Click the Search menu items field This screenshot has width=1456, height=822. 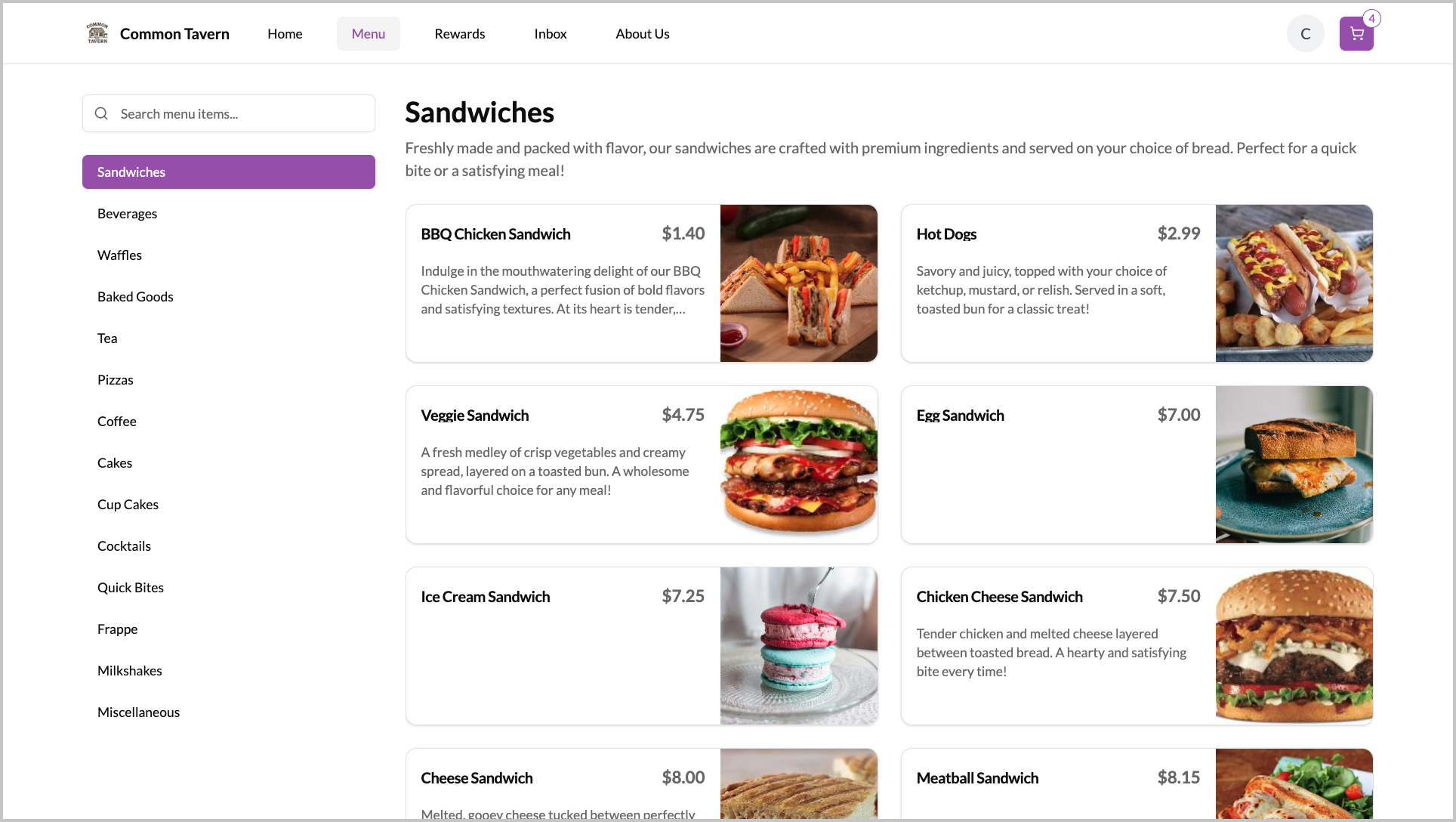click(242, 114)
